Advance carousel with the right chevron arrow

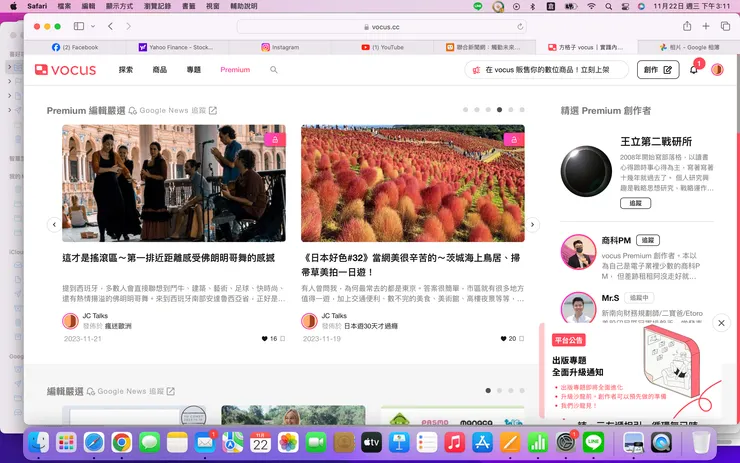(532, 225)
